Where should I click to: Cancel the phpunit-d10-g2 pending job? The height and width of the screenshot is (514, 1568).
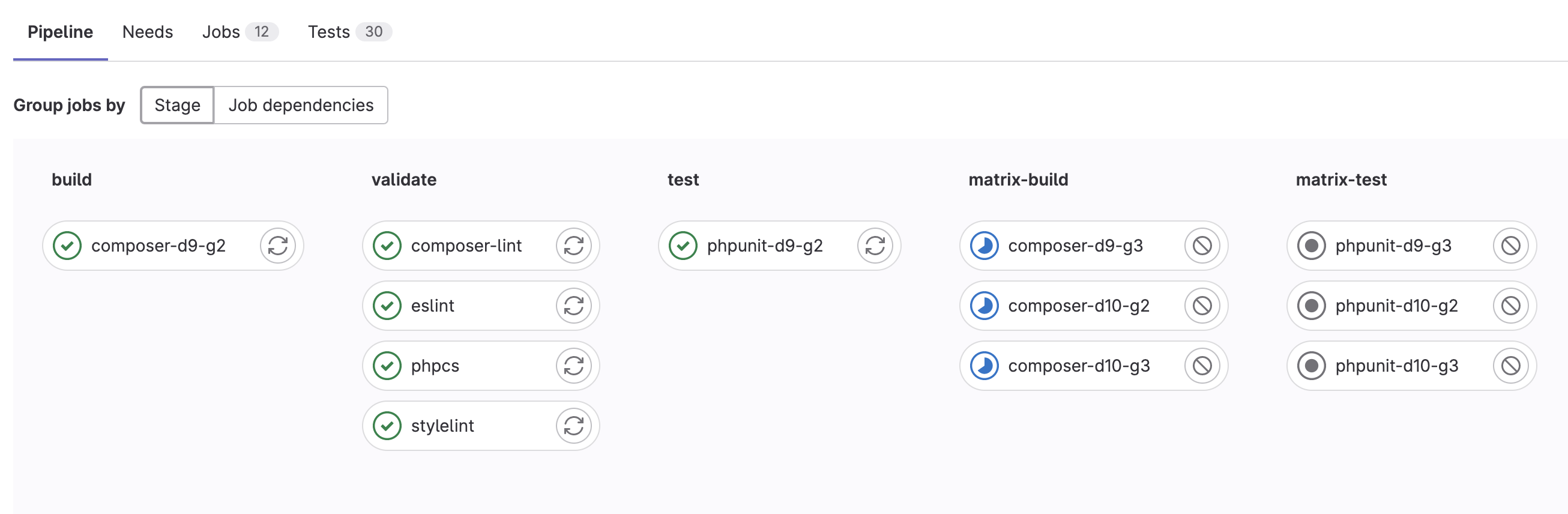coord(1511,306)
